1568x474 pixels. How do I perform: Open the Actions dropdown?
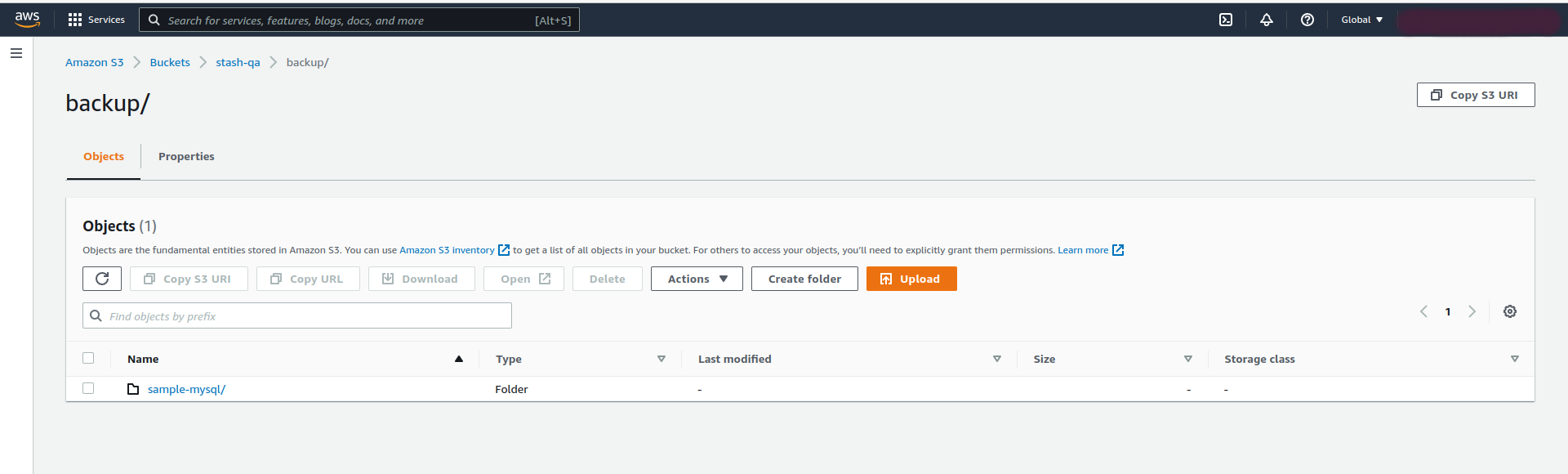click(697, 279)
